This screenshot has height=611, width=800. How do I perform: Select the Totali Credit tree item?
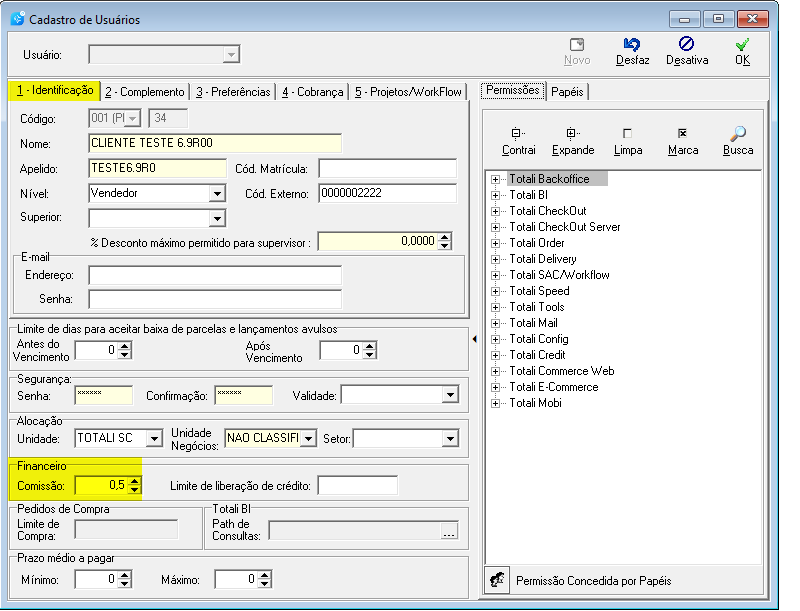click(x=537, y=355)
